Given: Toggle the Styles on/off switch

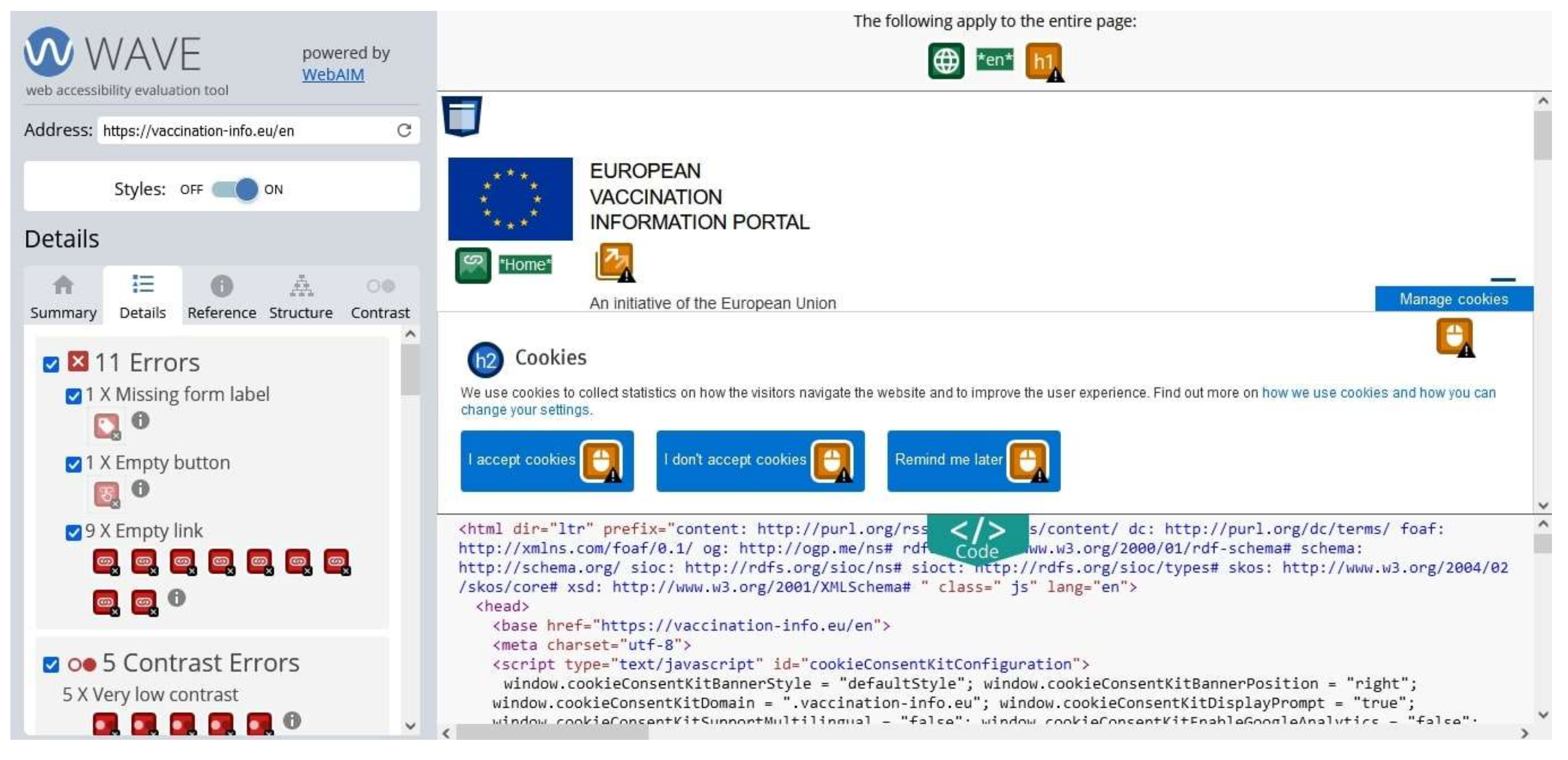Looking at the screenshot, I should (235, 189).
